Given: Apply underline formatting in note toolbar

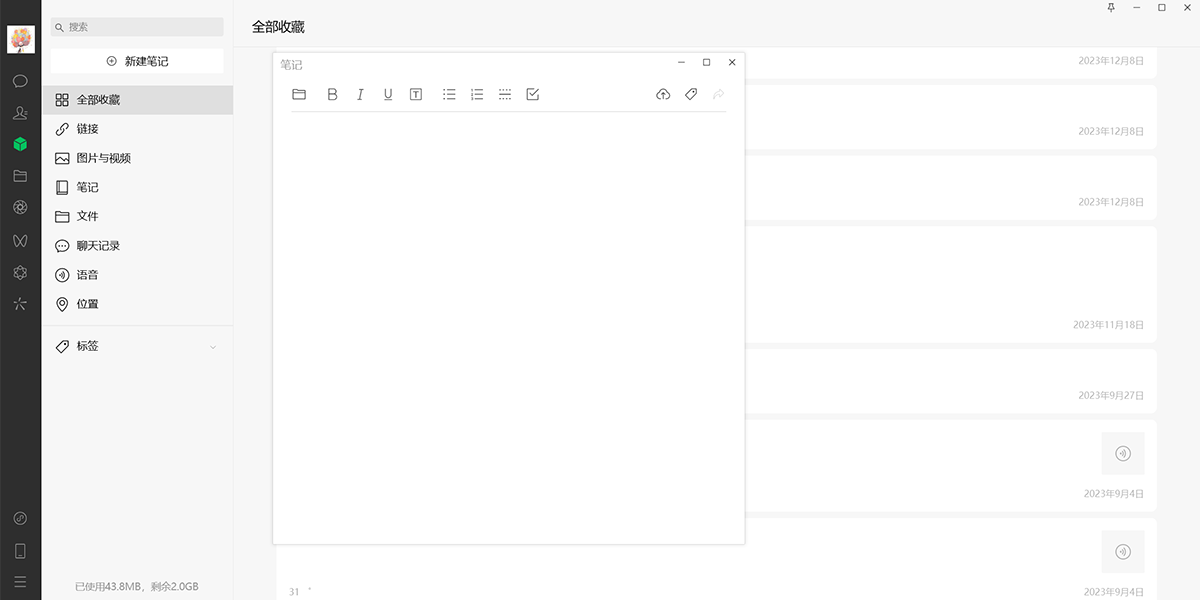Looking at the screenshot, I should point(388,94).
